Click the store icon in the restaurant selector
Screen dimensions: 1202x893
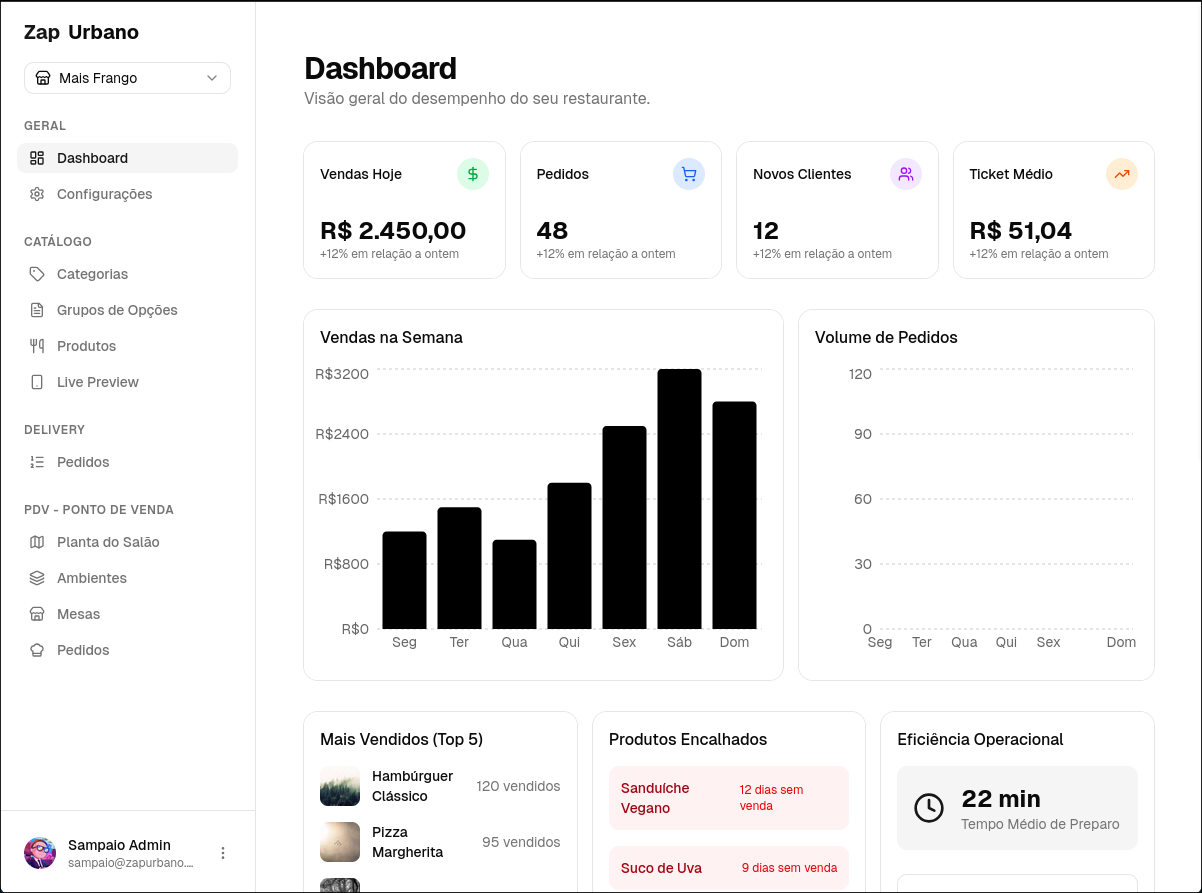coord(41,77)
